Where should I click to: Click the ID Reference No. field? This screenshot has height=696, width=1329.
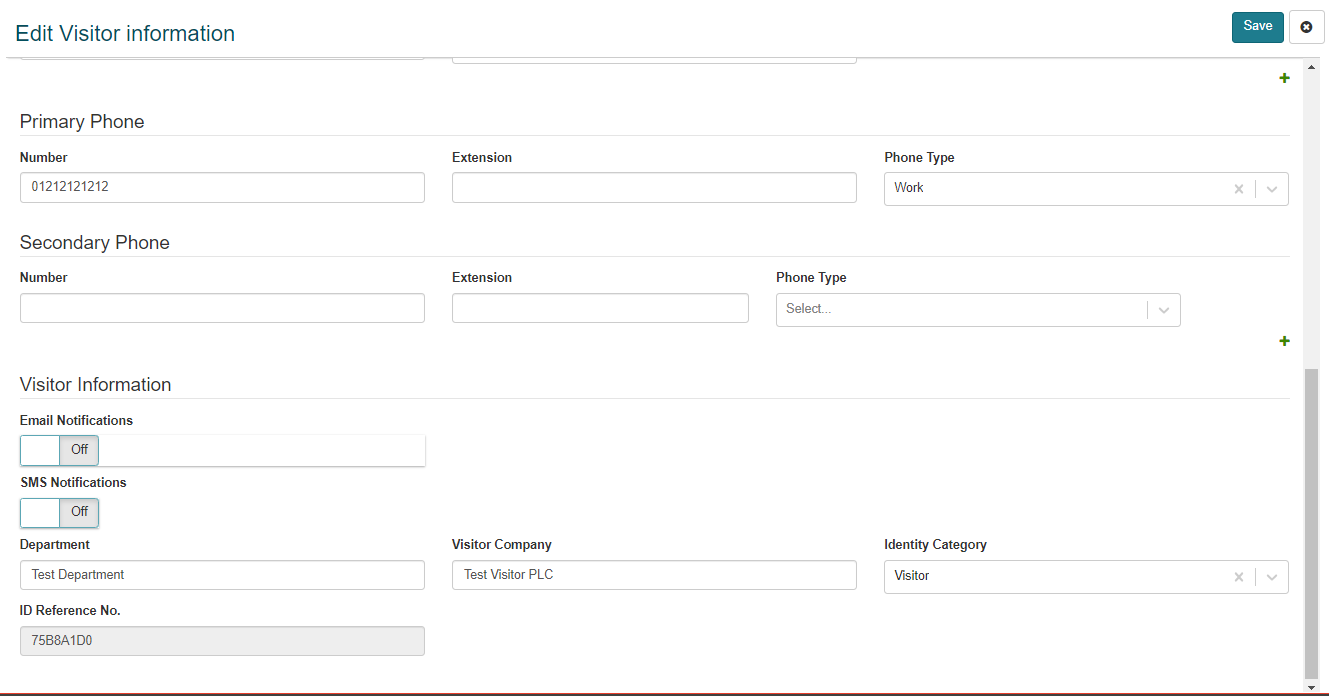[222, 641]
